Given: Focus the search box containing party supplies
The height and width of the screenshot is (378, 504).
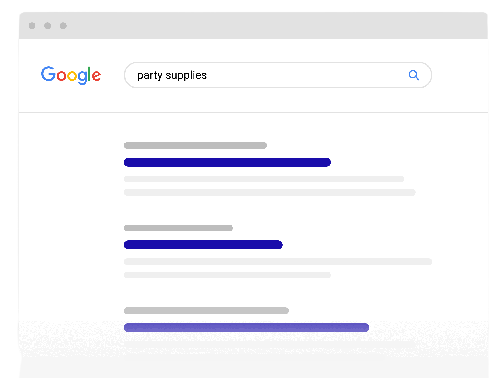Looking at the screenshot, I should click(278, 75).
